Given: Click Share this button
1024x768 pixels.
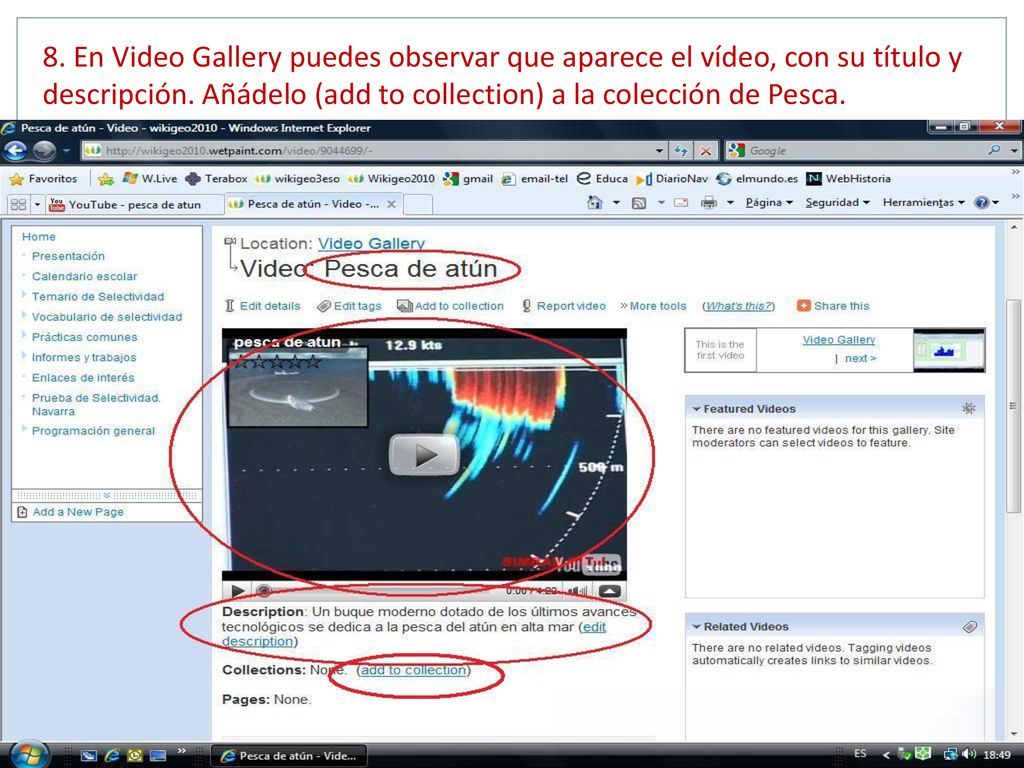Looking at the screenshot, I should pos(833,306).
